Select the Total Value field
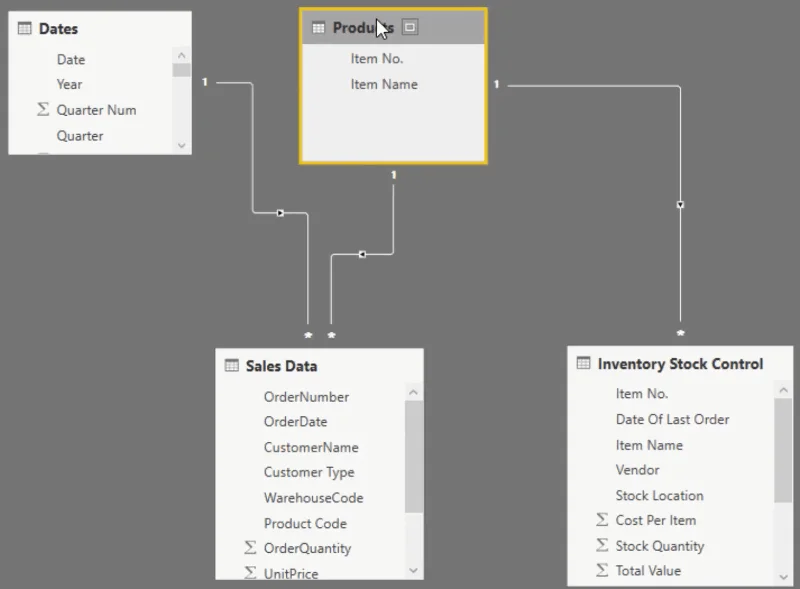The image size is (800, 589). tap(648, 570)
